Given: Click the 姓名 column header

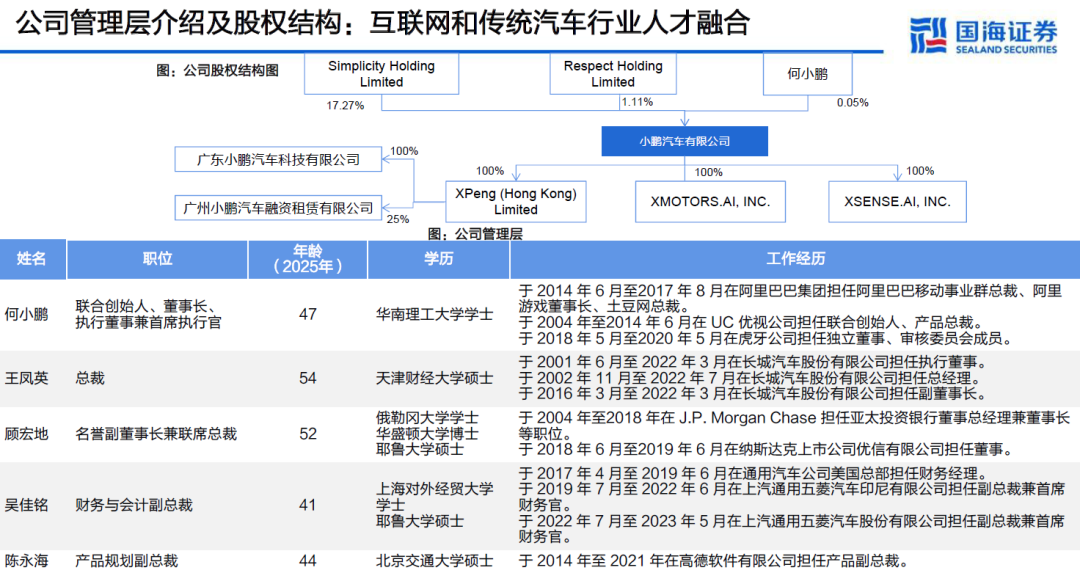Looking at the screenshot, I should (x=32, y=259).
